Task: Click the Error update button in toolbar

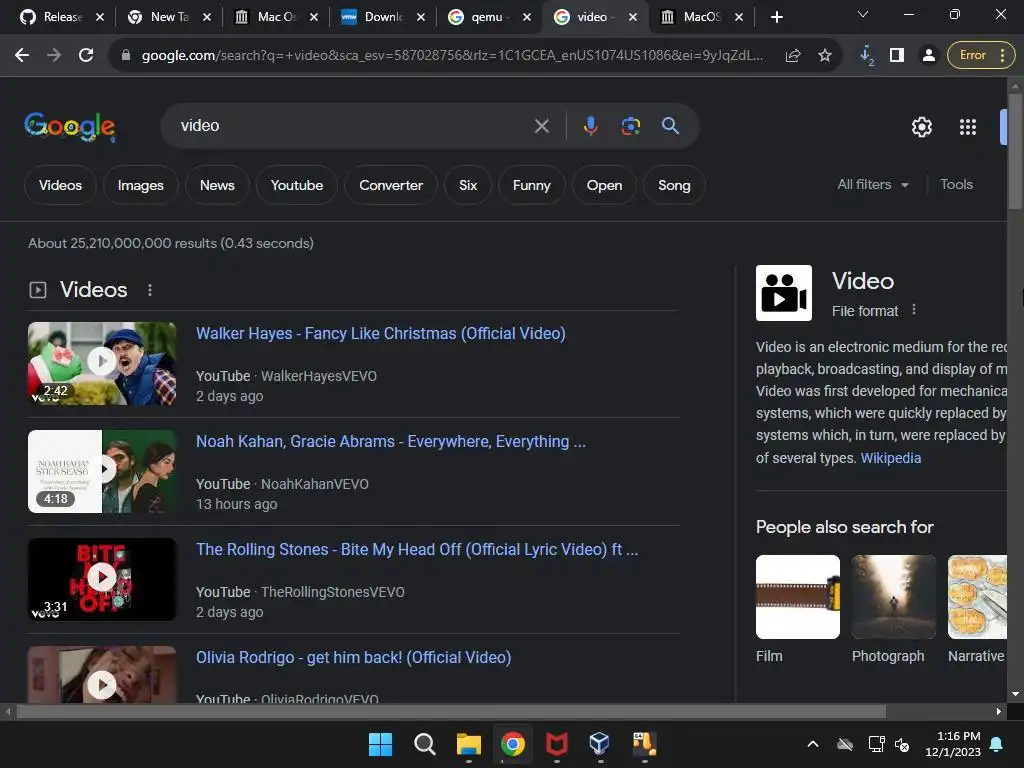Action: (x=982, y=56)
